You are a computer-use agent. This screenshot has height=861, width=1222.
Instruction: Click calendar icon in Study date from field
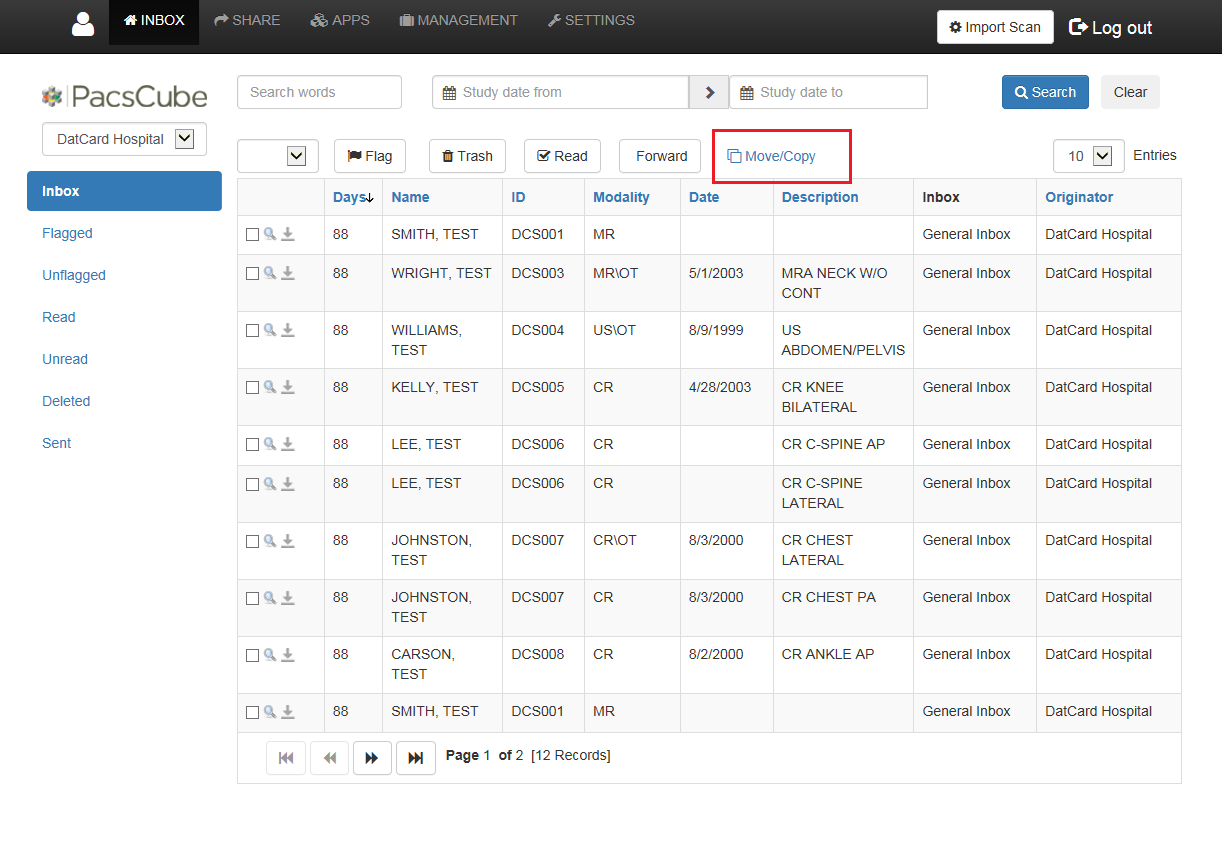tap(450, 92)
